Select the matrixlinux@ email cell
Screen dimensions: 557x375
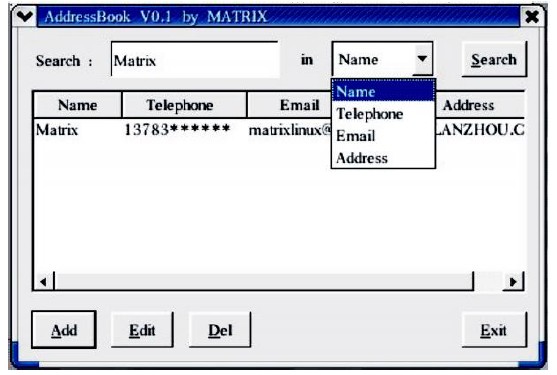290,130
